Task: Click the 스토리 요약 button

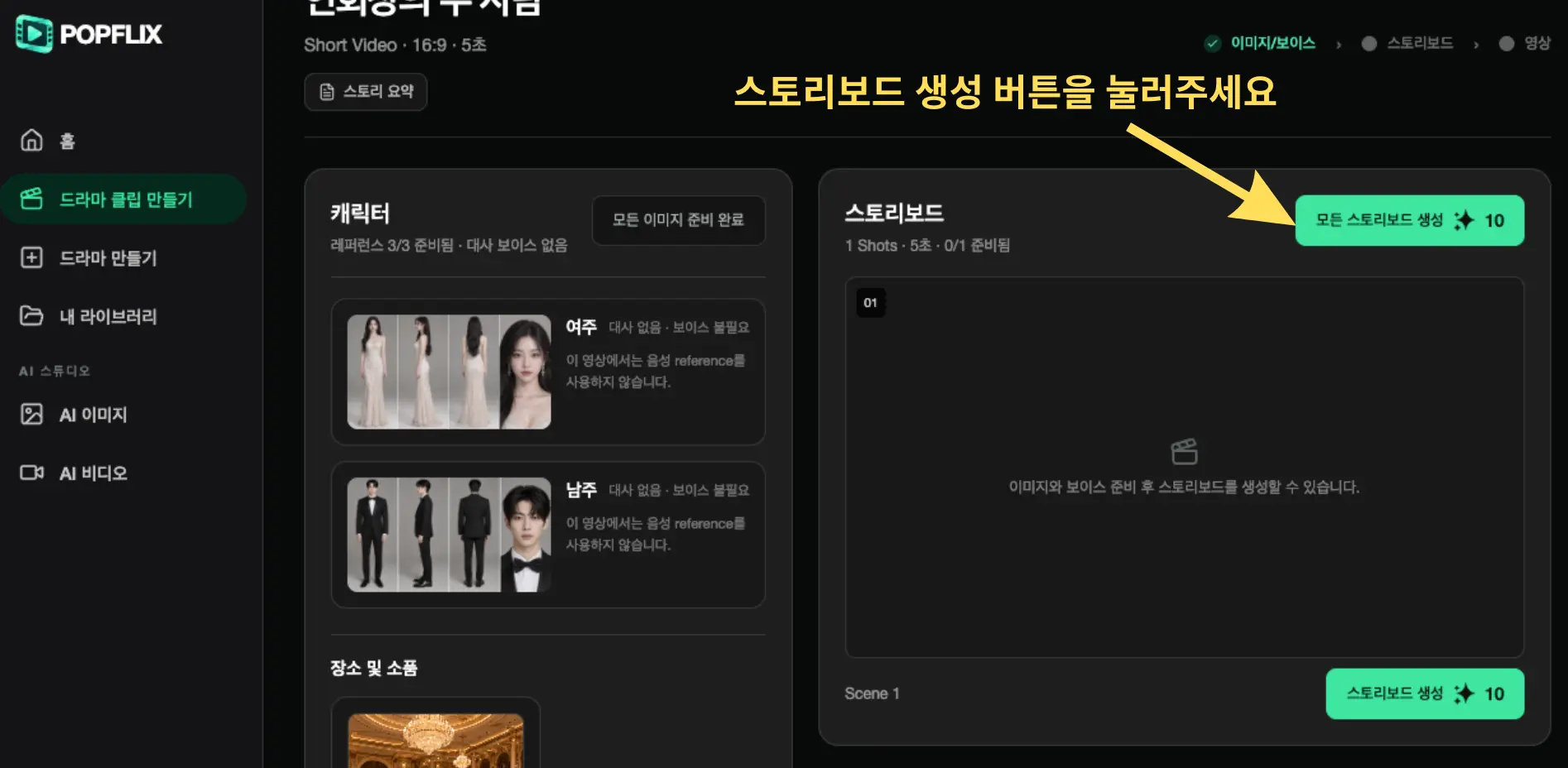Action: coord(366,92)
